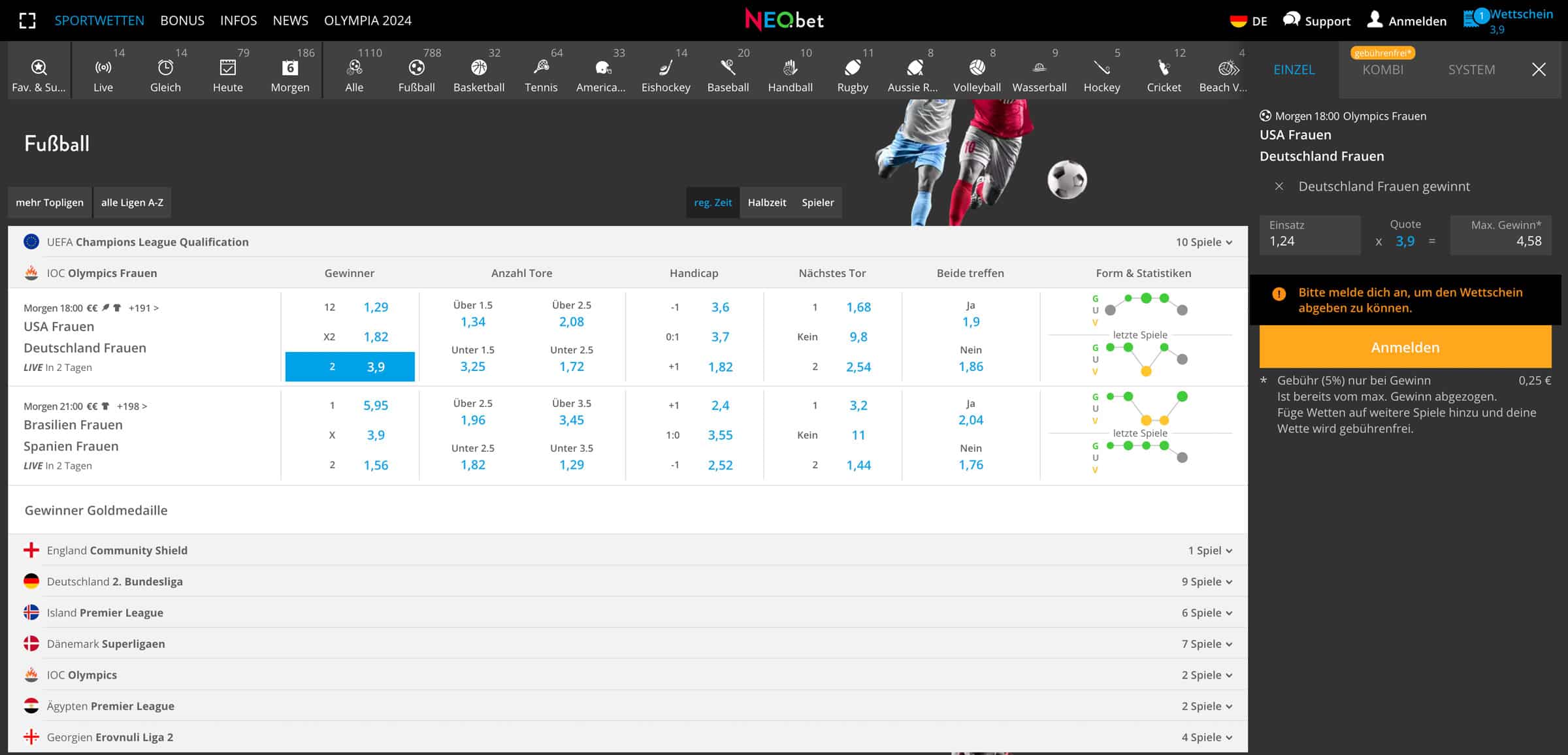
Task: Select American Football icon
Action: [x=602, y=67]
